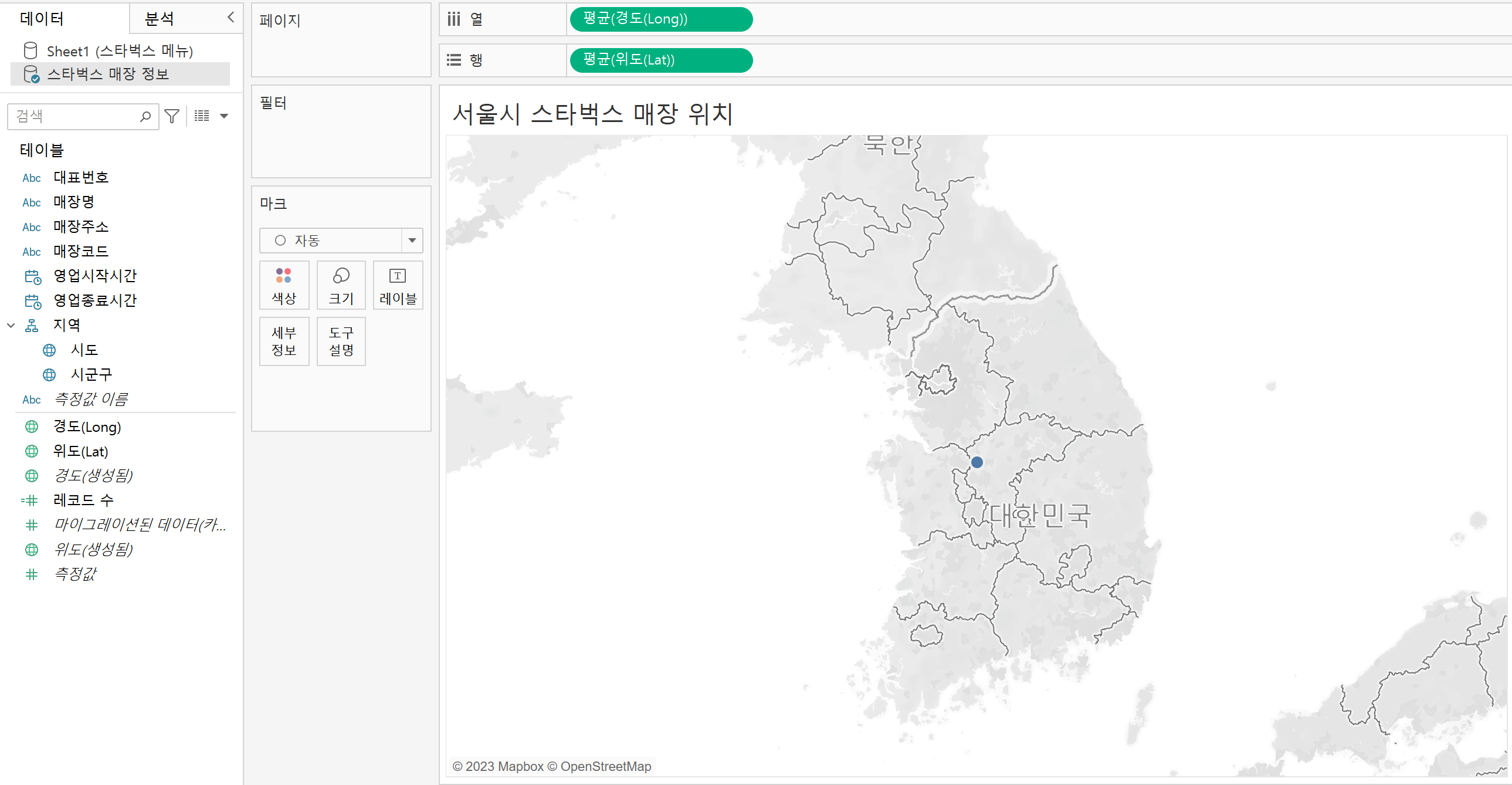Click the Mapbox OpenStreetMap attribution text
Image resolution: width=1512 pixels, height=785 pixels.
click(552, 766)
